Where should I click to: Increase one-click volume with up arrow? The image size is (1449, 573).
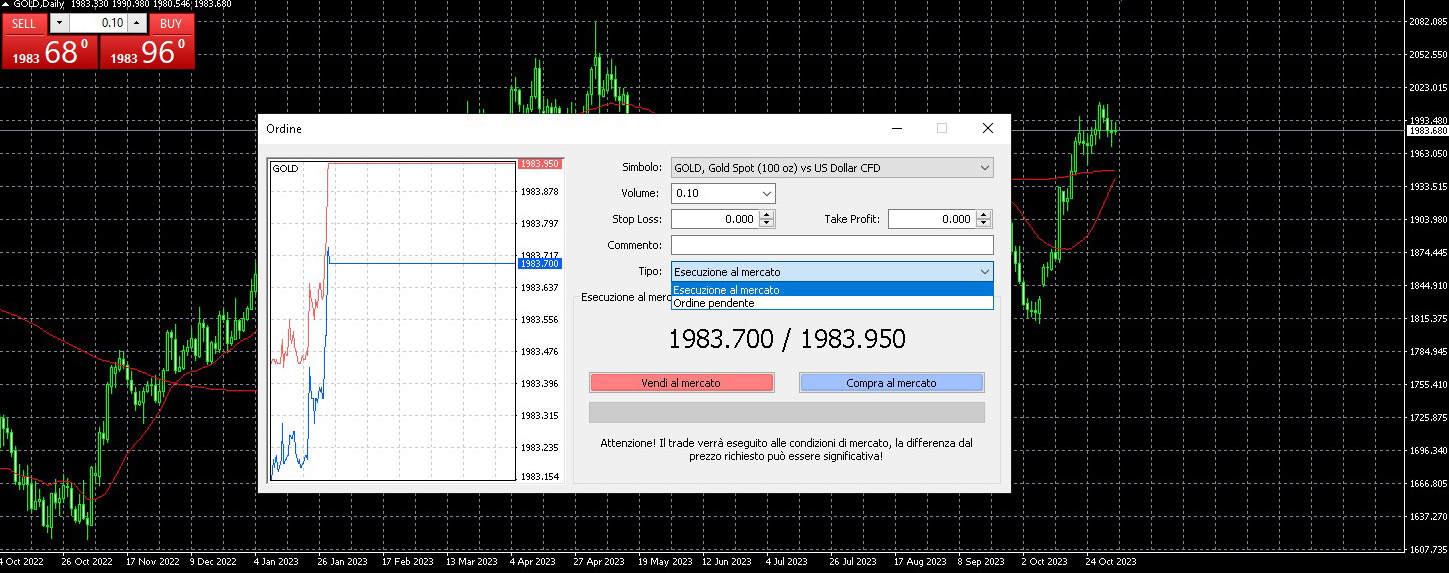[x=137, y=23]
